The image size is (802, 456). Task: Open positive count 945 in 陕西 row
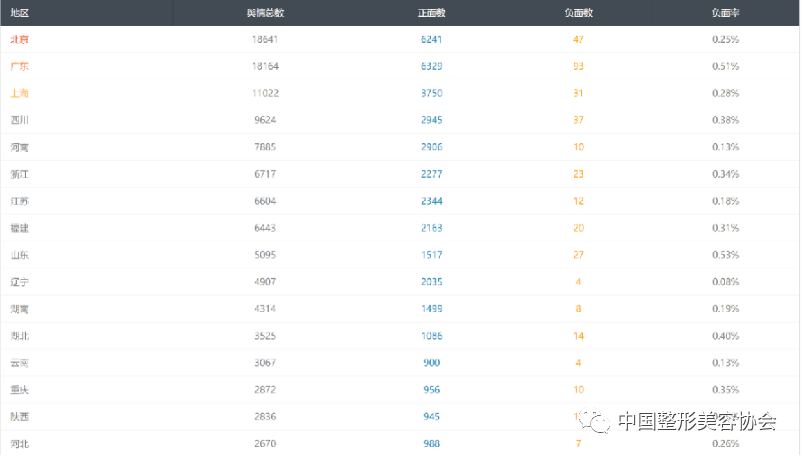pyautogui.click(x=431, y=417)
